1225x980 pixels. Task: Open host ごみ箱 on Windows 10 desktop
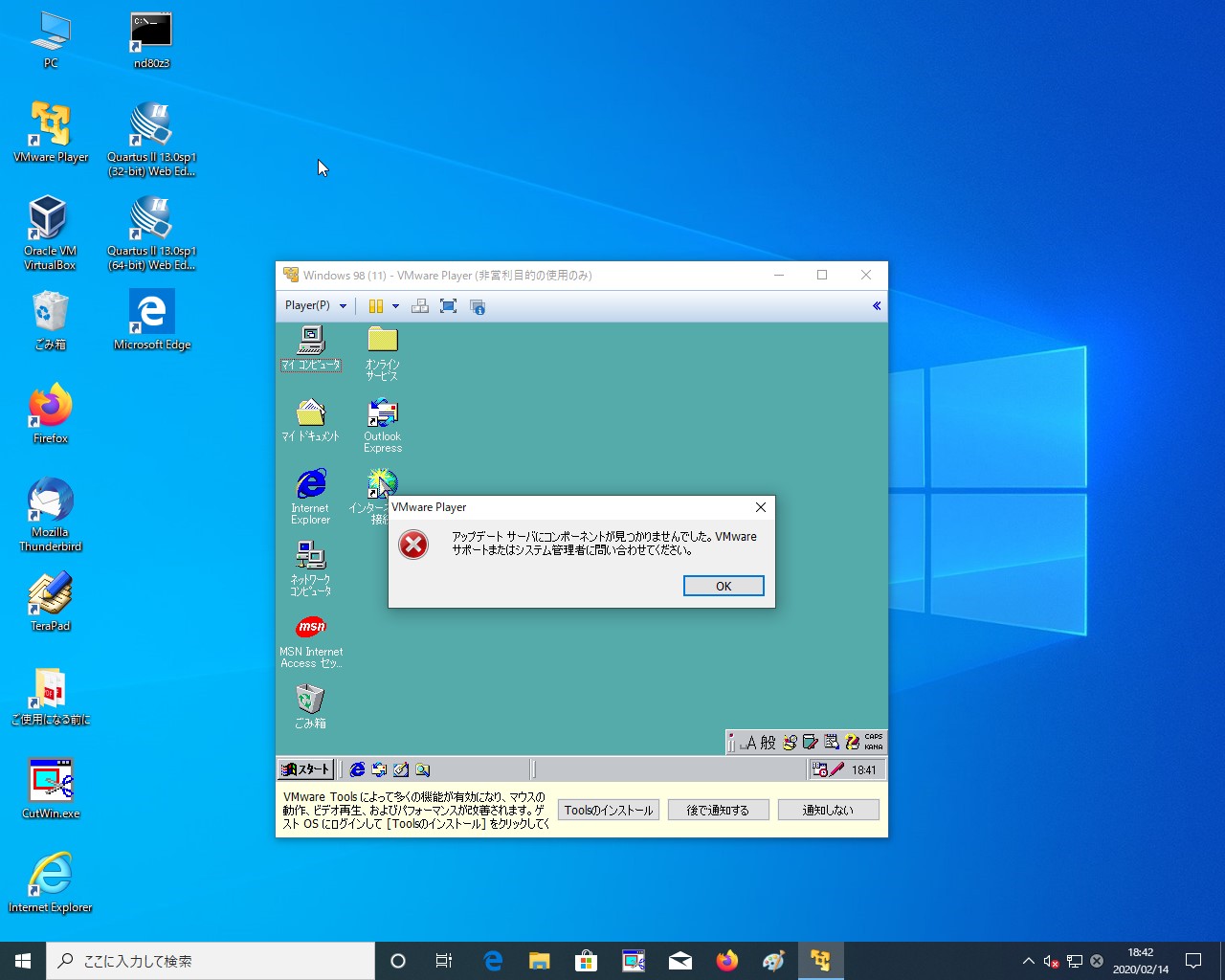(x=50, y=321)
